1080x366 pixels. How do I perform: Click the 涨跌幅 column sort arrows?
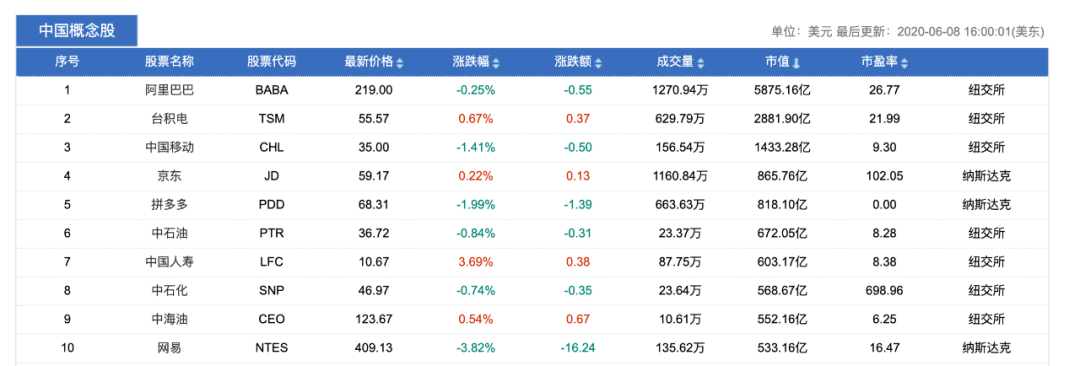(x=496, y=63)
